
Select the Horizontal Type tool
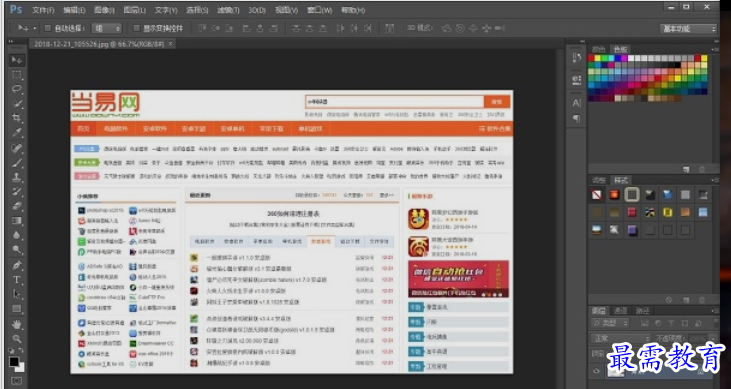[x=17, y=279]
